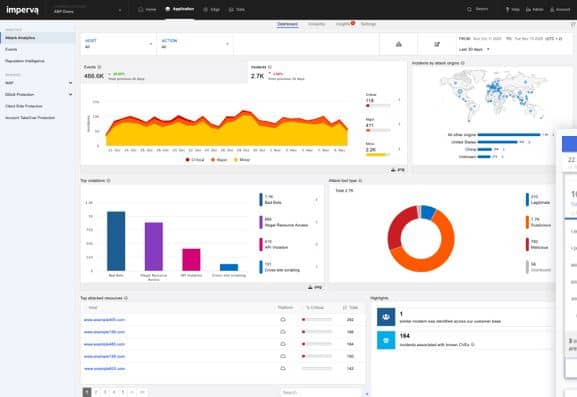Click the search field below the resources table
This screenshot has width=577, height=397.
[320, 392]
